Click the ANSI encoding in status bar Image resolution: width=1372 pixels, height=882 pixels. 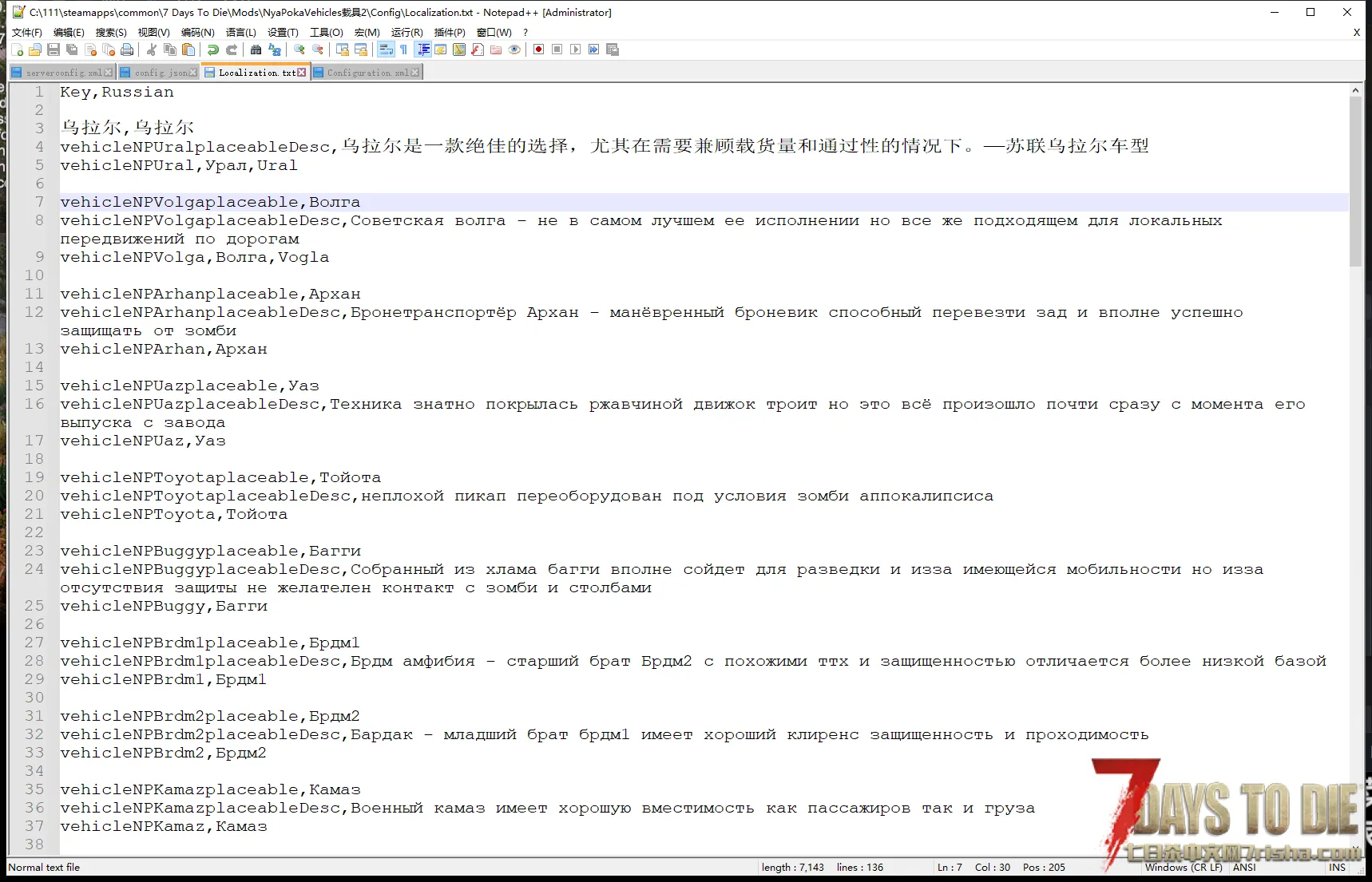coord(1244,868)
